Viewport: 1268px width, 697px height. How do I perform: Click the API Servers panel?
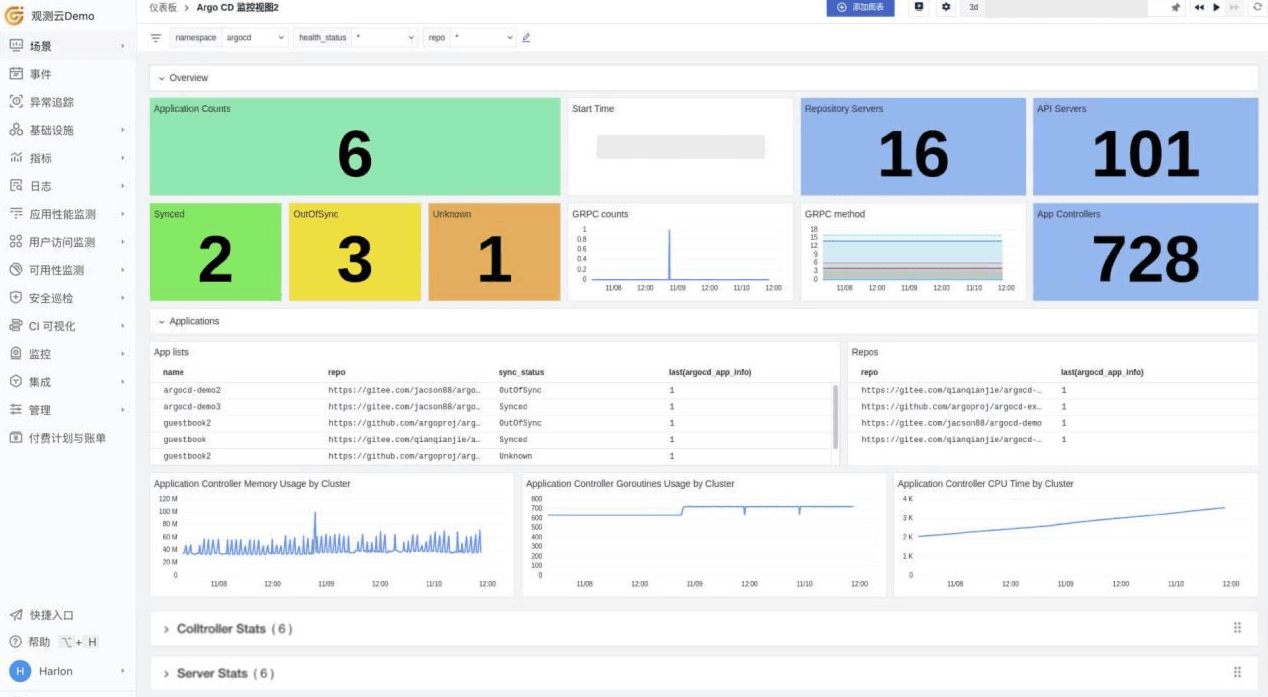coord(1146,146)
